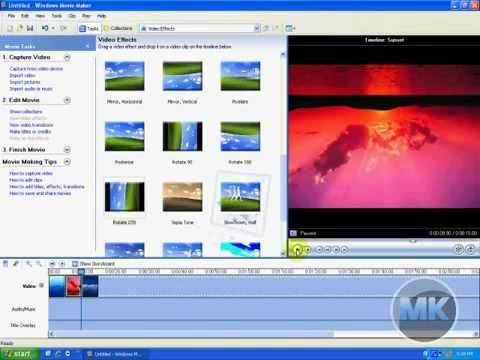Click the Forward button in preview controls

(x=345, y=249)
